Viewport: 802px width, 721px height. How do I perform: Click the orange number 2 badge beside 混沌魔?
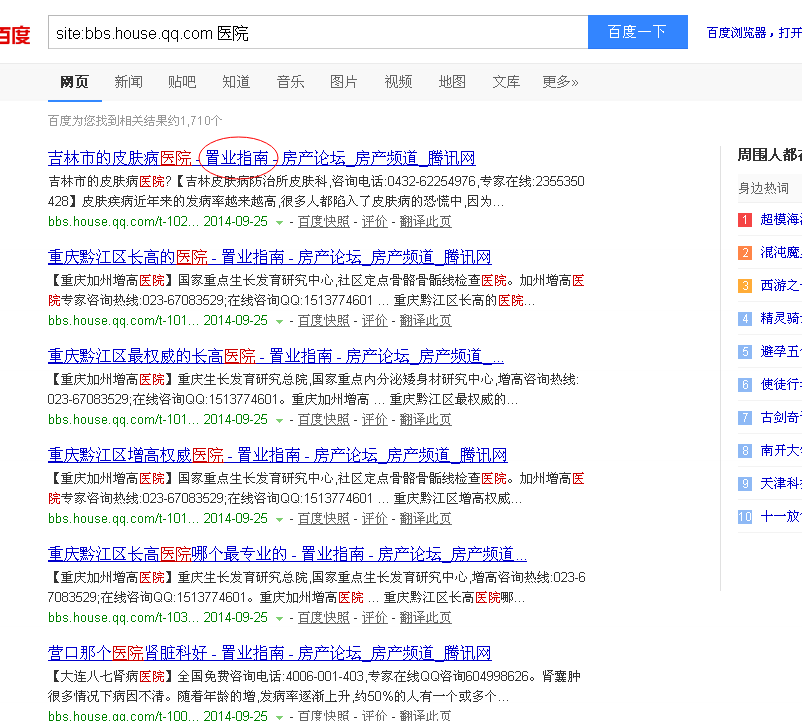pyautogui.click(x=744, y=254)
